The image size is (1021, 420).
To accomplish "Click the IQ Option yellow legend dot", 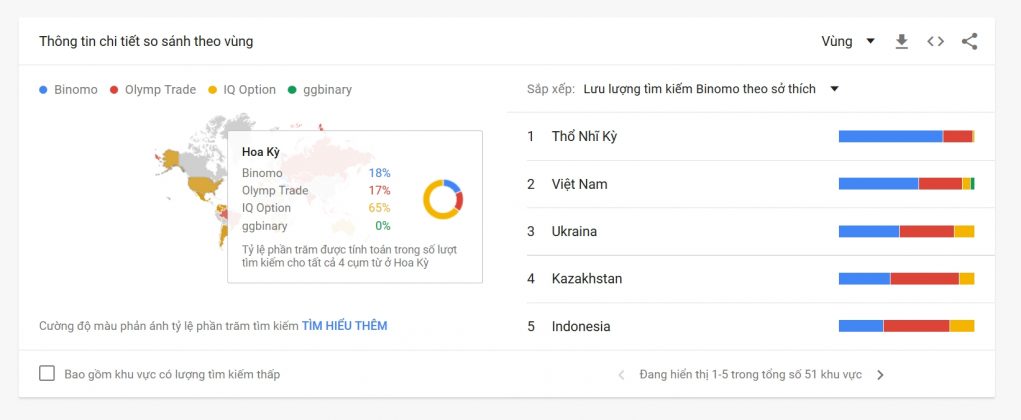I will pos(213,90).
